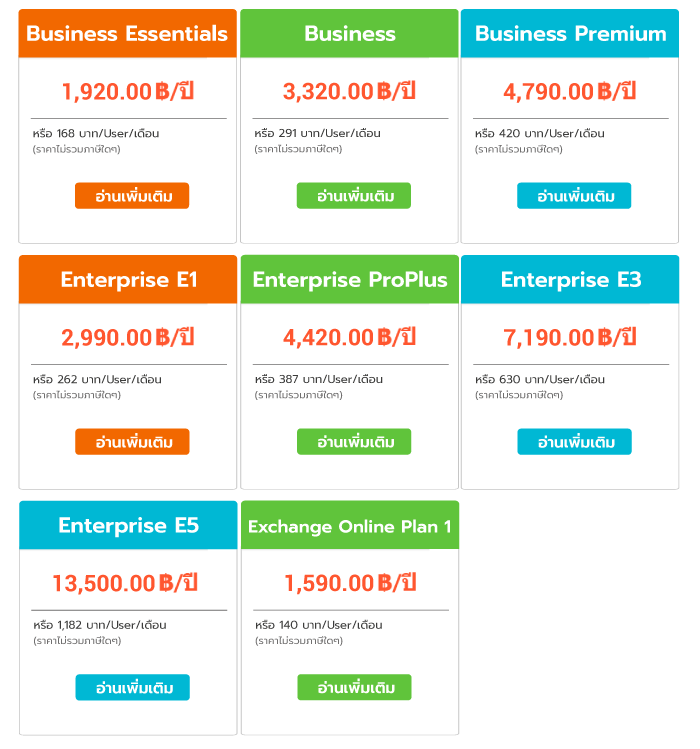Select the 13,500.00 ฿/ปี price text

tap(127, 583)
